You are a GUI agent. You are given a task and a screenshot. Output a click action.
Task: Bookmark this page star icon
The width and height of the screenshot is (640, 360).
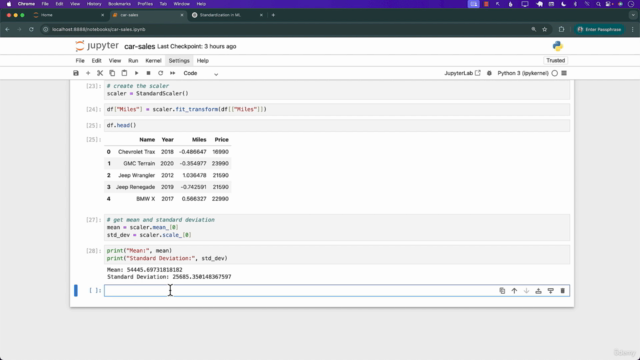(x=544, y=29)
